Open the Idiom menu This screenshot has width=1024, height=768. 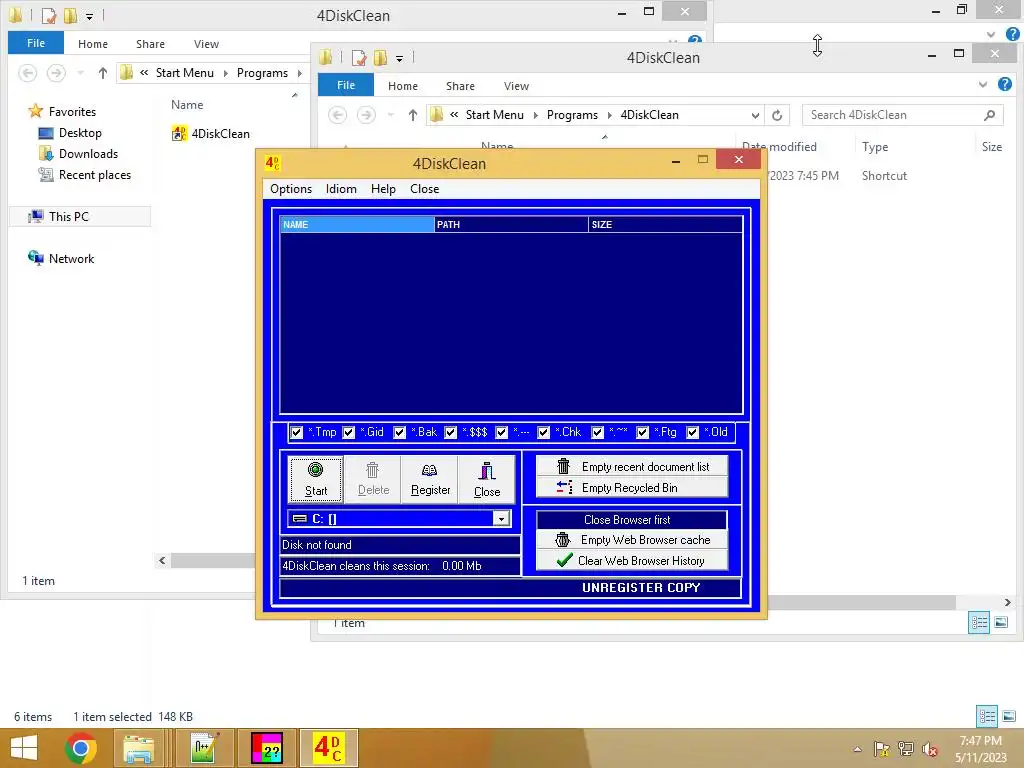point(341,189)
